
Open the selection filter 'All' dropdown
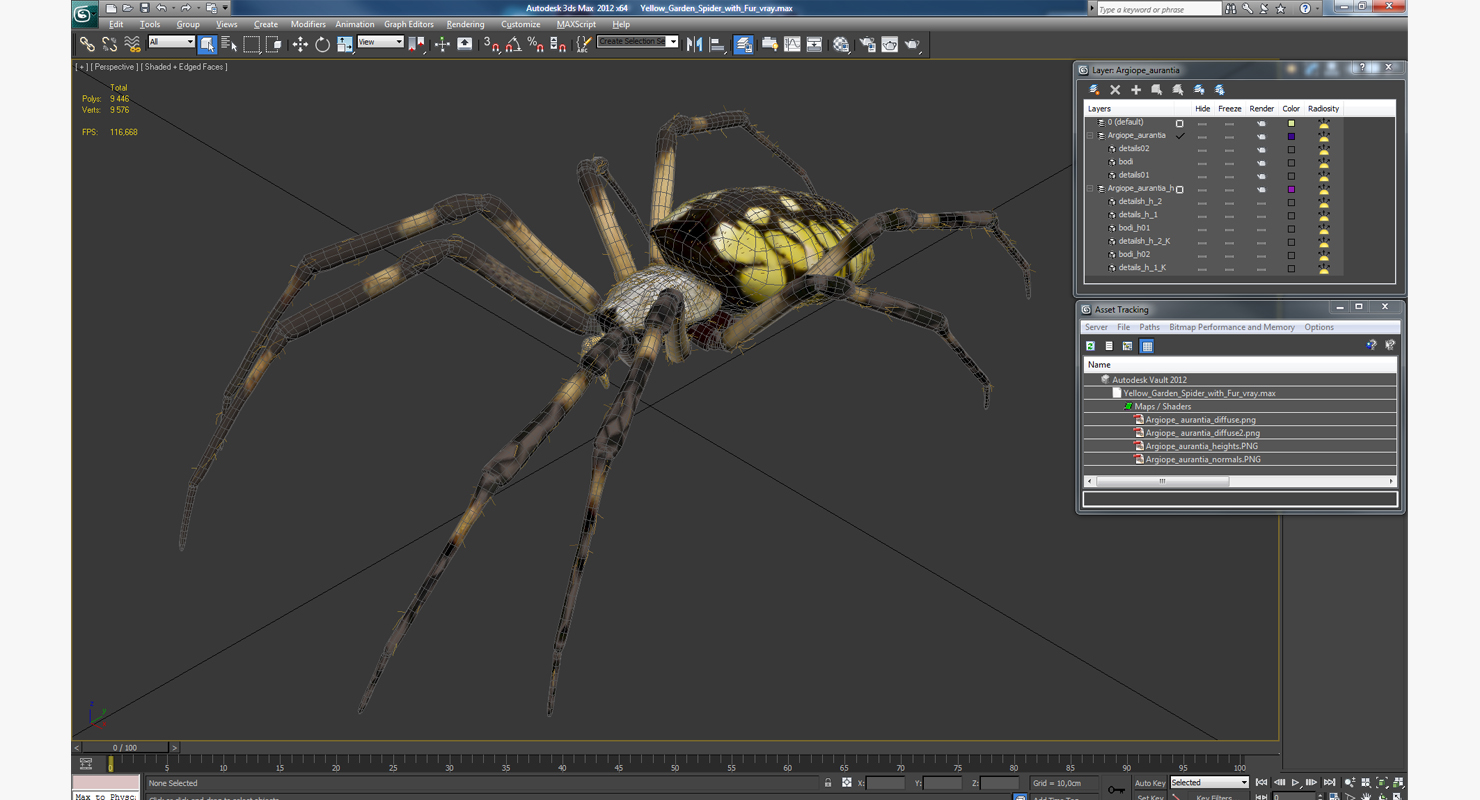(x=171, y=42)
